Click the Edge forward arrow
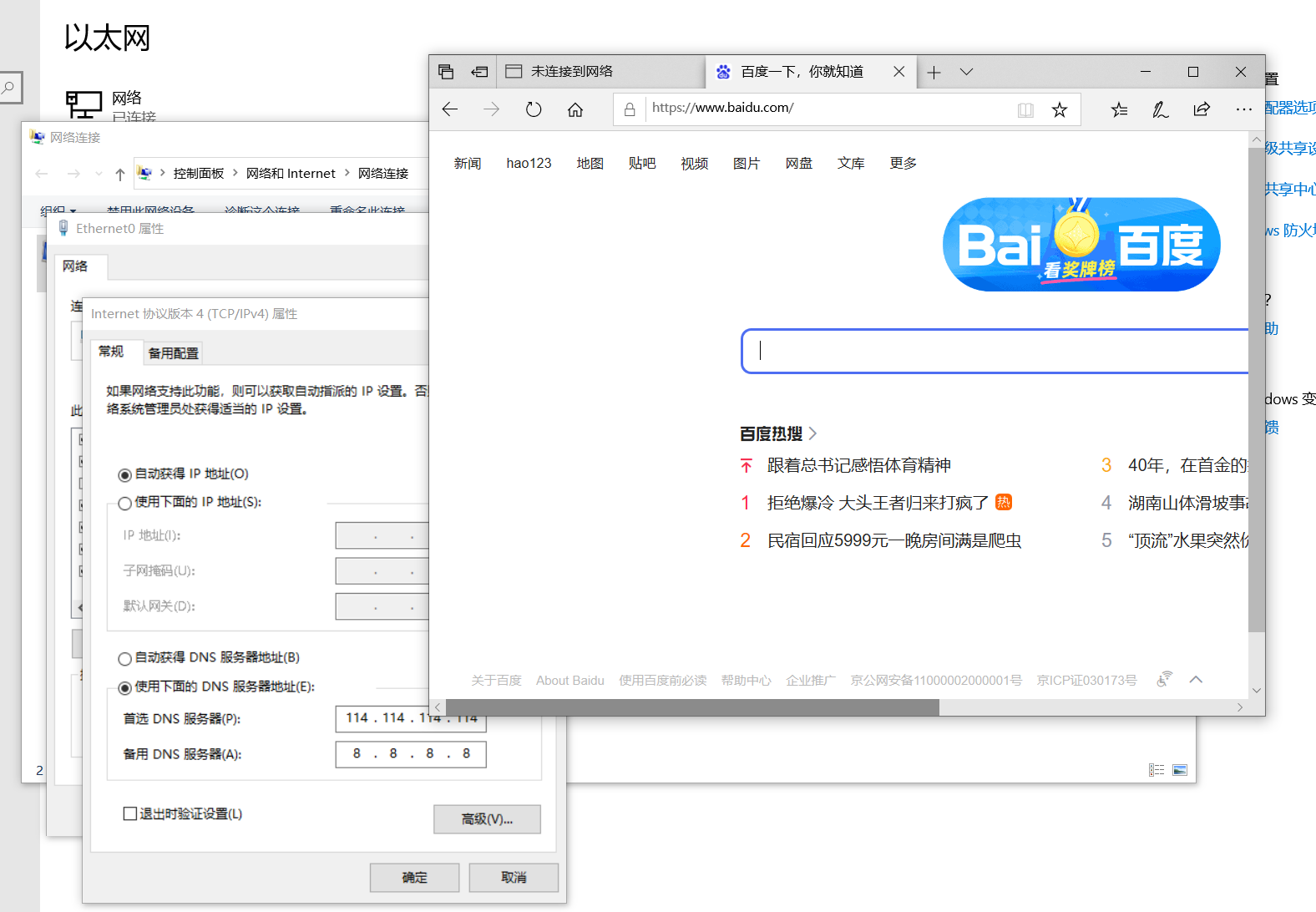 [x=492, y=109]
